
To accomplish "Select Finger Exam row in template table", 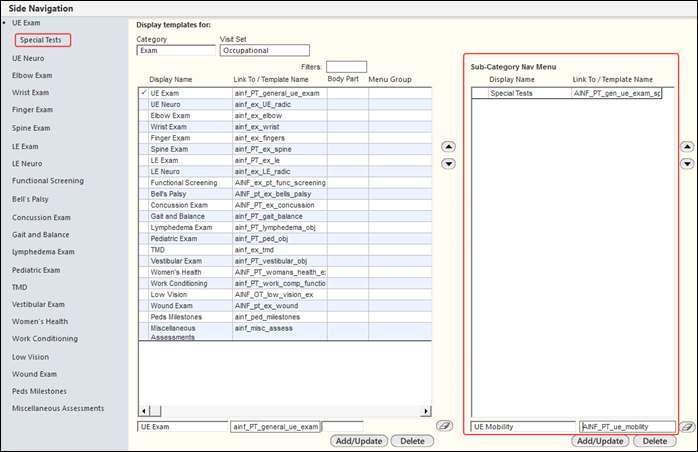I will (x=285, y=138).
